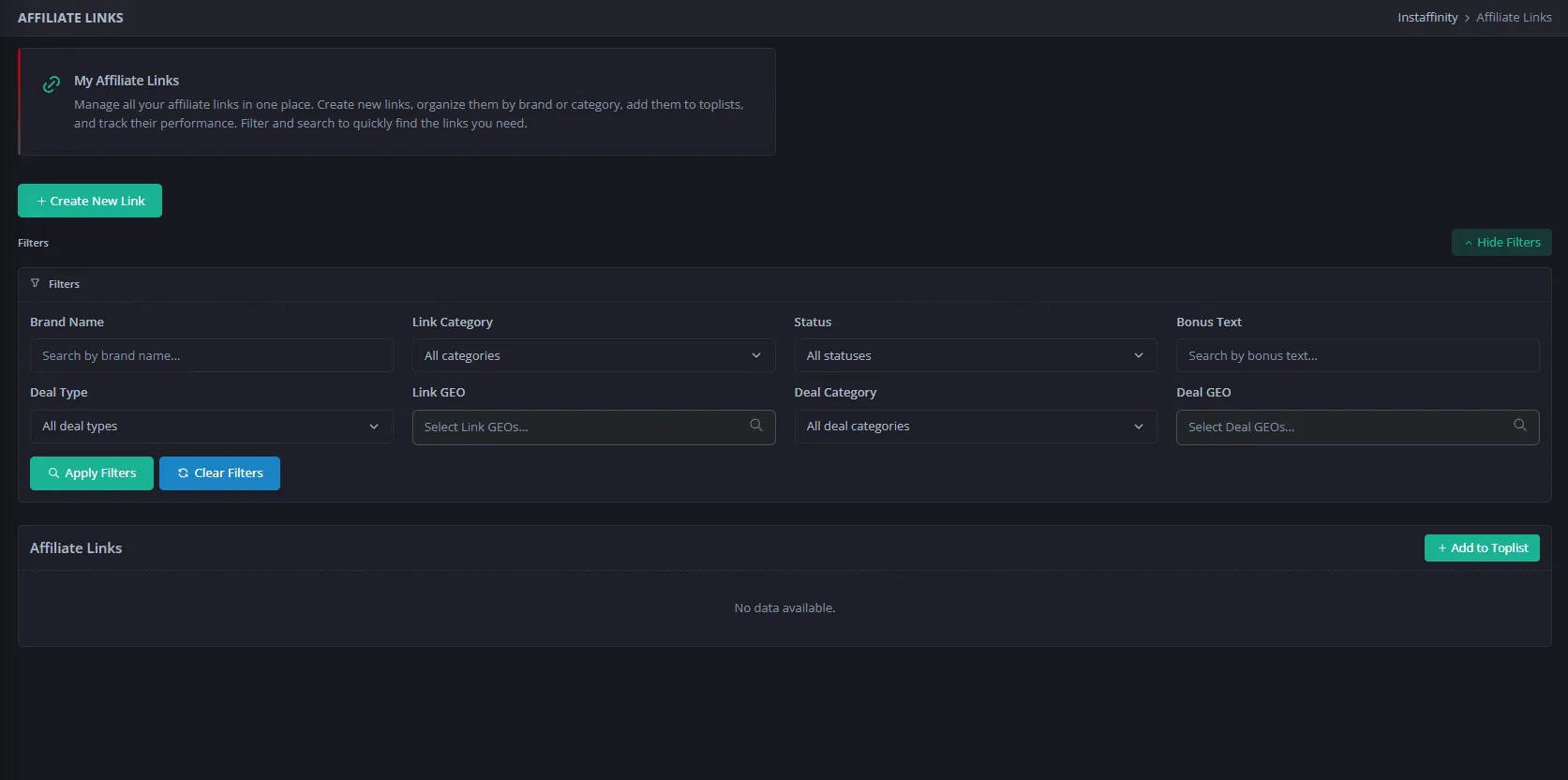This screenshot has height=780, width=1568.
Task: Click the Apply Filters button
Action: point(92,473)
